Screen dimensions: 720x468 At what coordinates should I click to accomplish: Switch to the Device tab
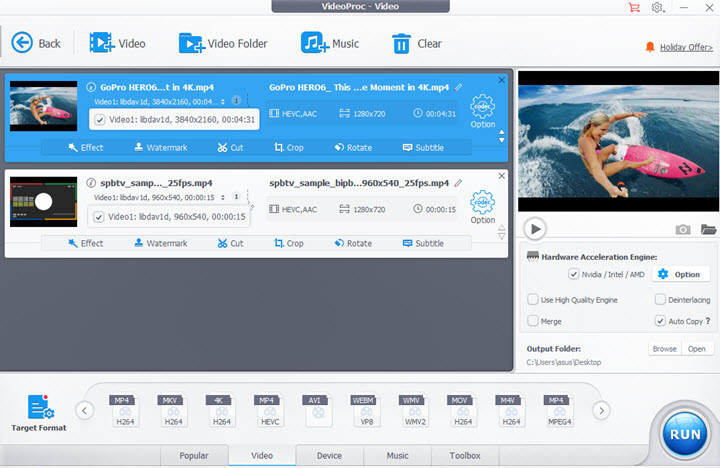pyautogui.click(x=329, y=456)
